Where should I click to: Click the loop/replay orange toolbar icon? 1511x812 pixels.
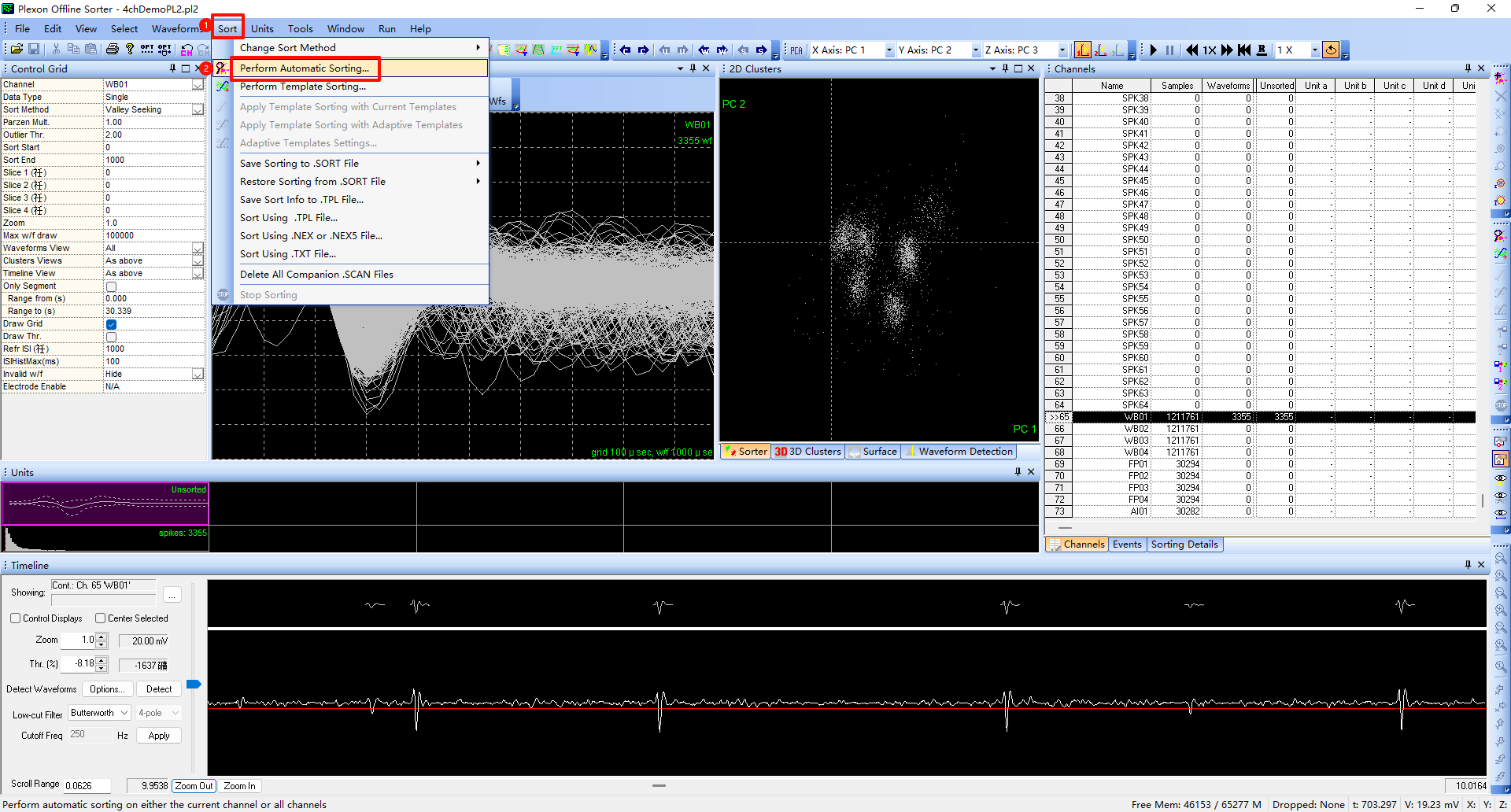point(1331,50)
